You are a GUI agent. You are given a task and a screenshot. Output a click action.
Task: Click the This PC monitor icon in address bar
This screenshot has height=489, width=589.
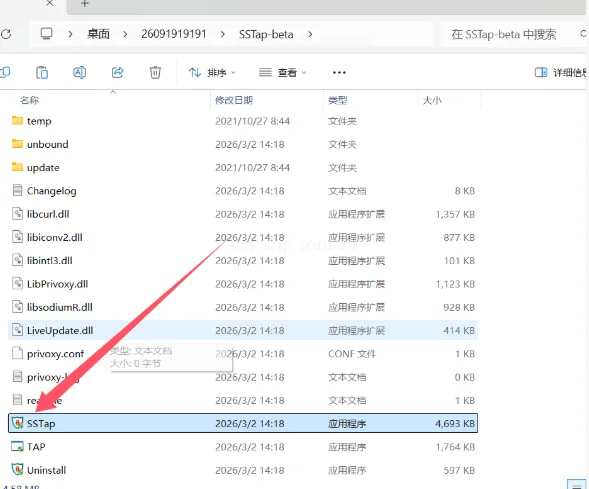[x=47, y=34]
